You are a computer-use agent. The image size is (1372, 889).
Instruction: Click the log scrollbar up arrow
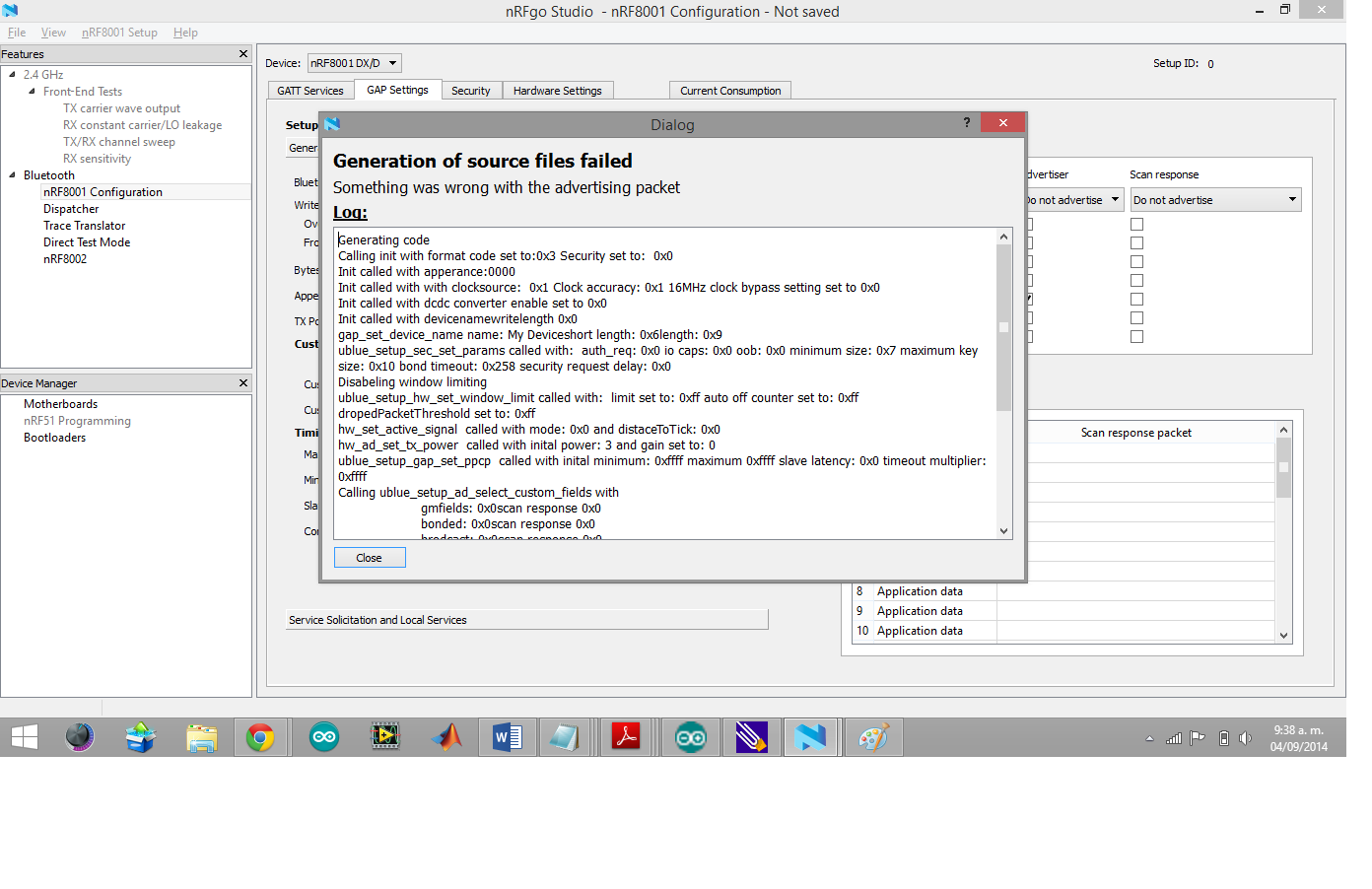[1003, 237]
